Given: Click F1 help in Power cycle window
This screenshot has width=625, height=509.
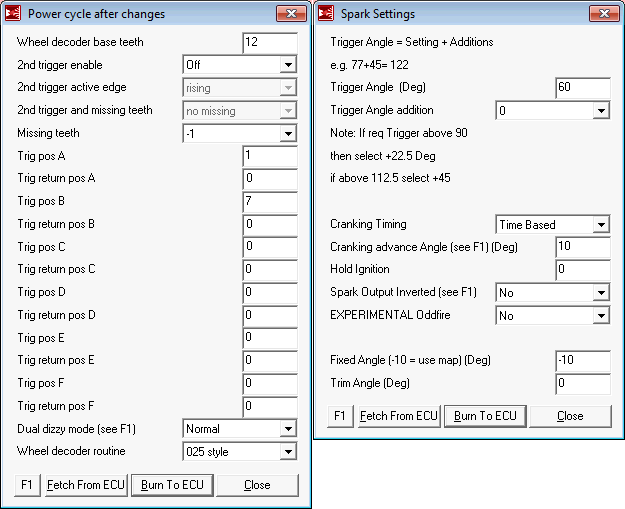Looking at the screenshot, I should click(x=27, y=485).
